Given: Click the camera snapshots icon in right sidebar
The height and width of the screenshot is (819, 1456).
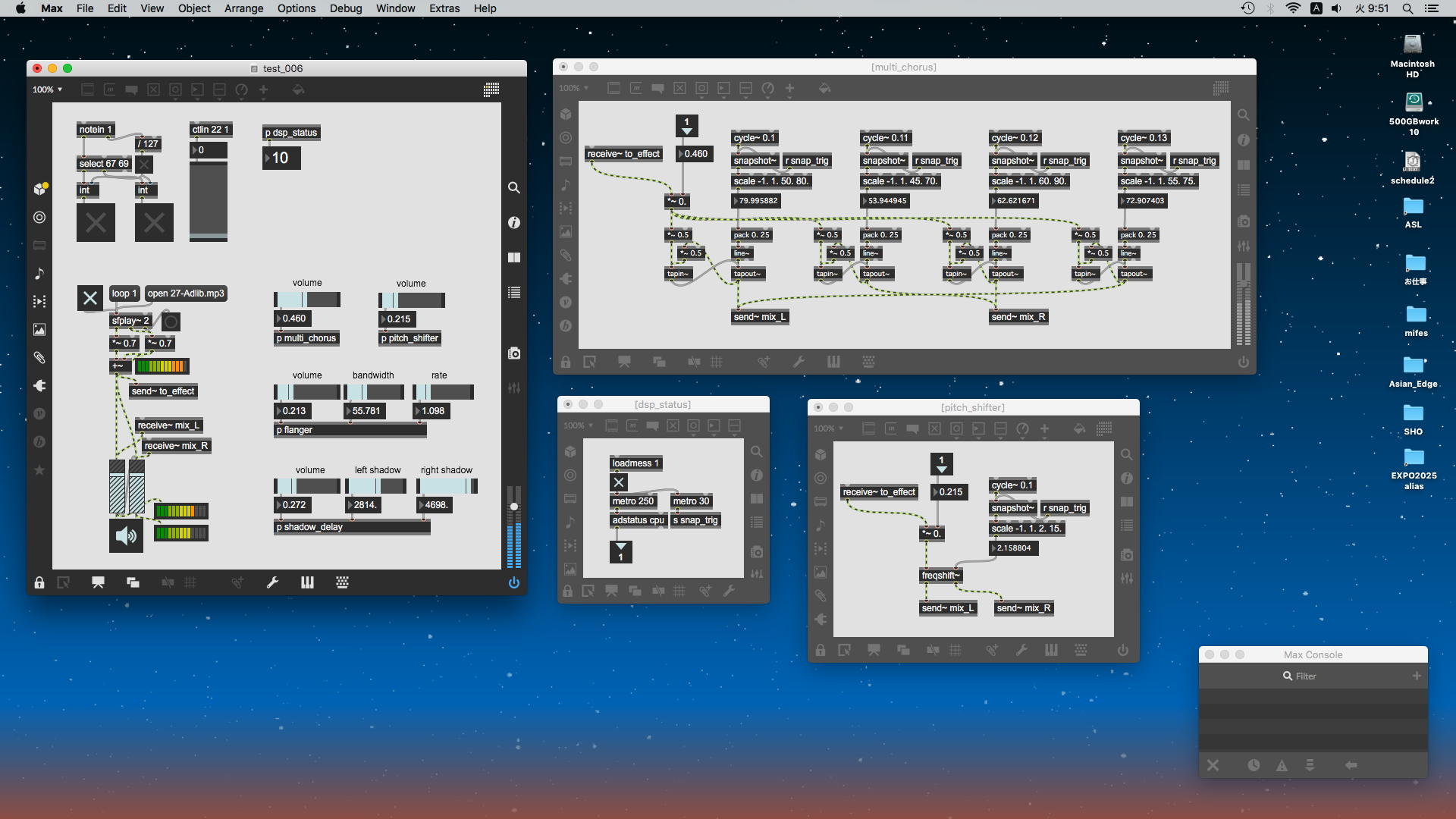Looking at the screenshot, I should pos(513,353).
